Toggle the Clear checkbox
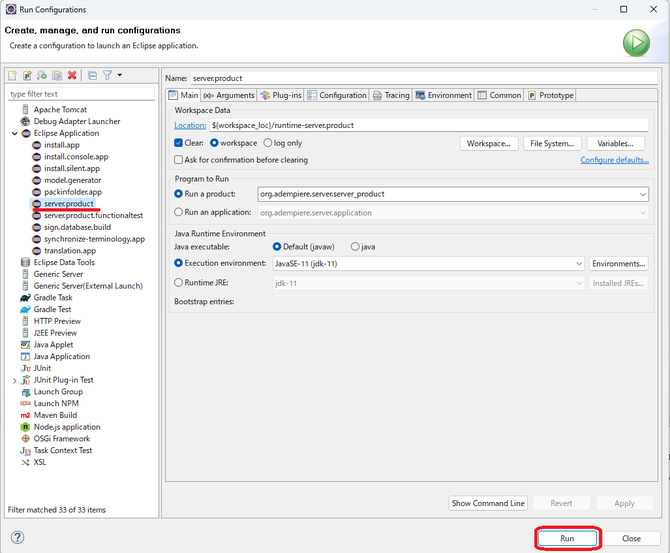 pyautogui.click(x=179, y=143)
